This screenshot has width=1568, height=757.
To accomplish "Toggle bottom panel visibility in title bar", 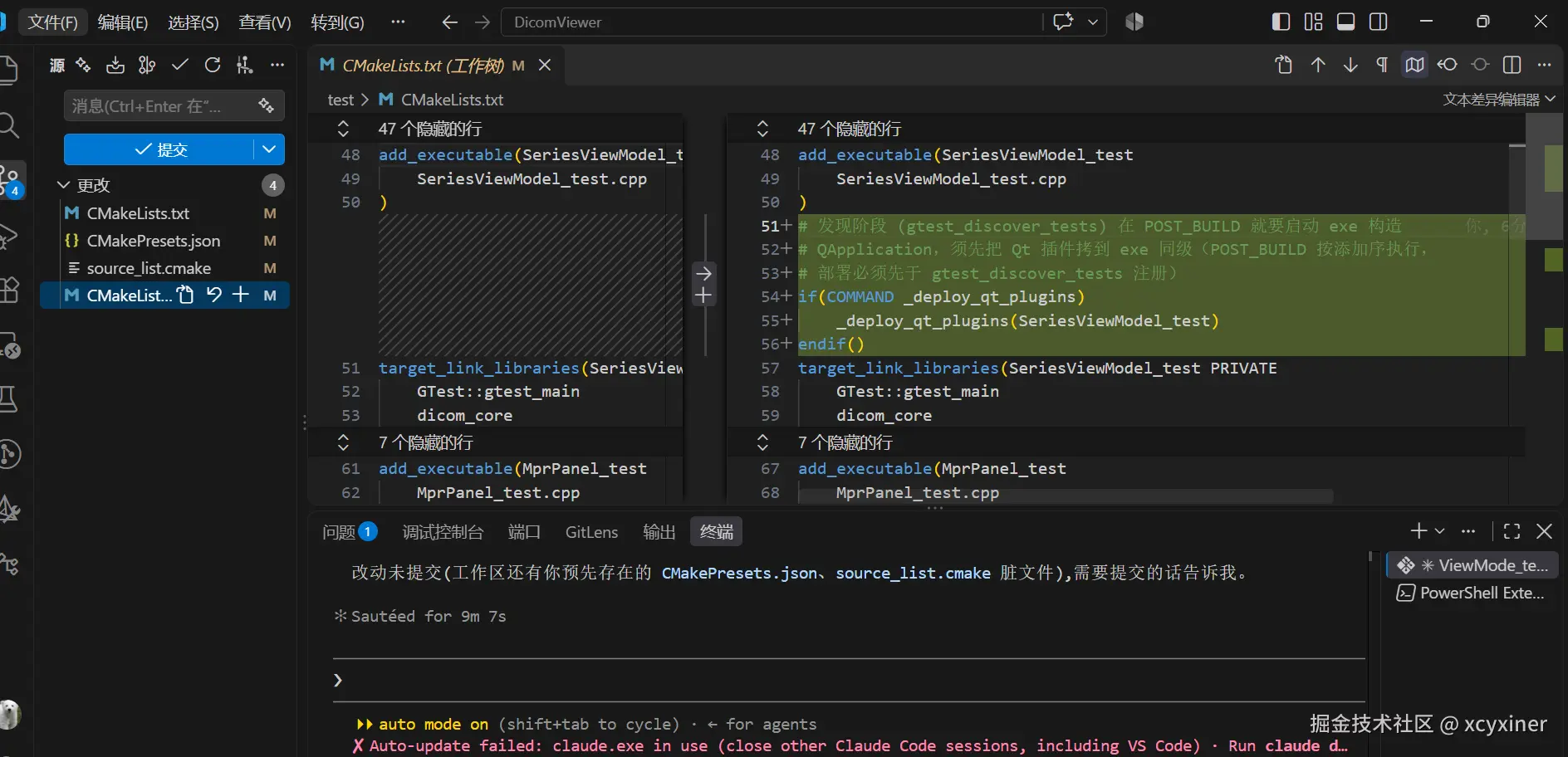I will (1346, 22).
